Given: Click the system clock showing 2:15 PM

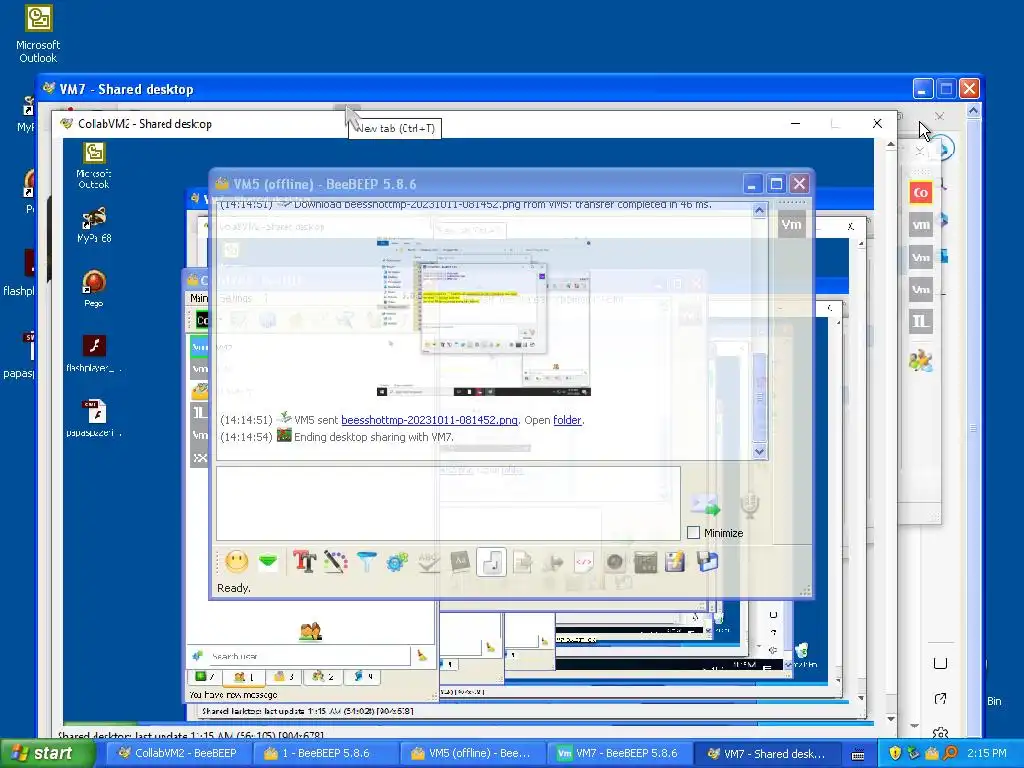Looking at the screenshot, I should pyautogui.click(x=987, y=753).
